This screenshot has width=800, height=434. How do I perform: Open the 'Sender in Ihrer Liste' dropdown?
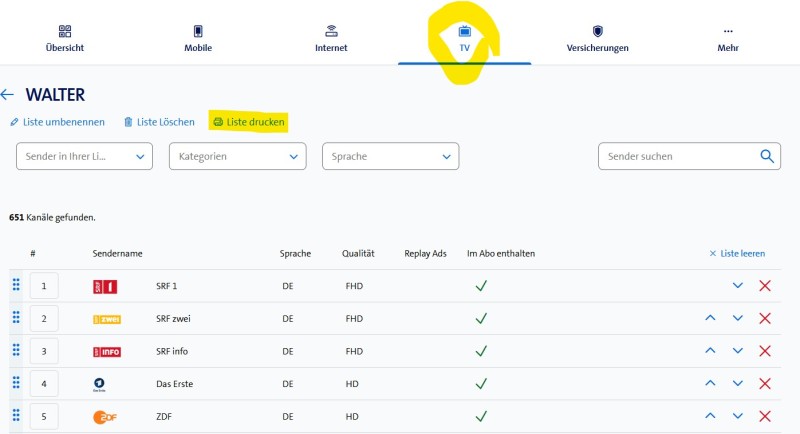click(x=85, y=156)
